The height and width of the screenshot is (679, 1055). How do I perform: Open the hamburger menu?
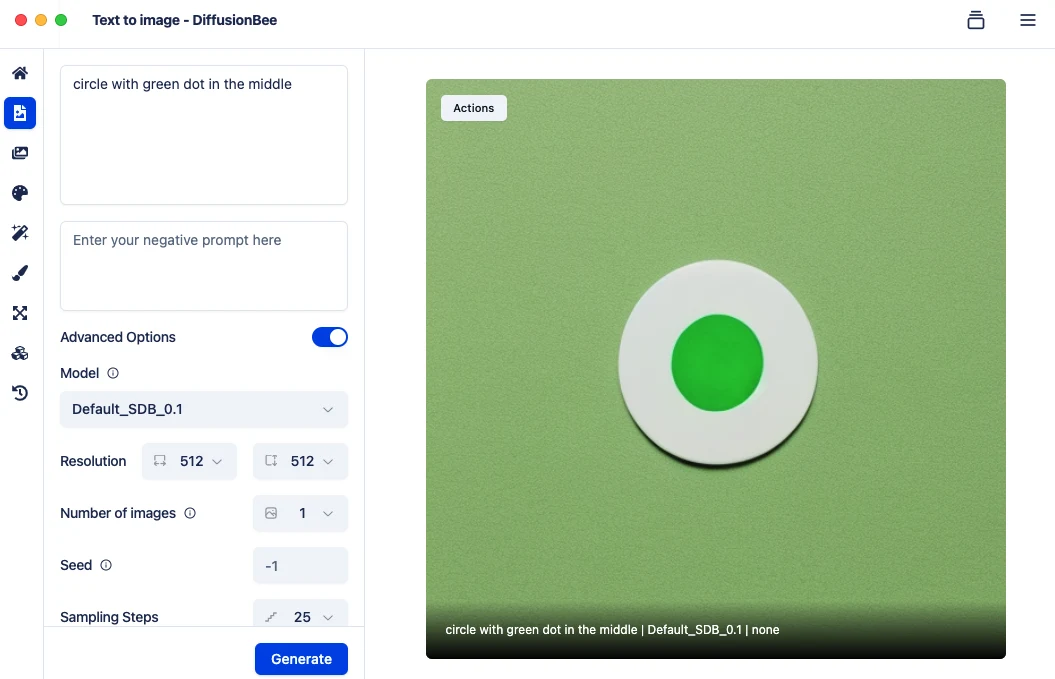tap(1027, 20)
